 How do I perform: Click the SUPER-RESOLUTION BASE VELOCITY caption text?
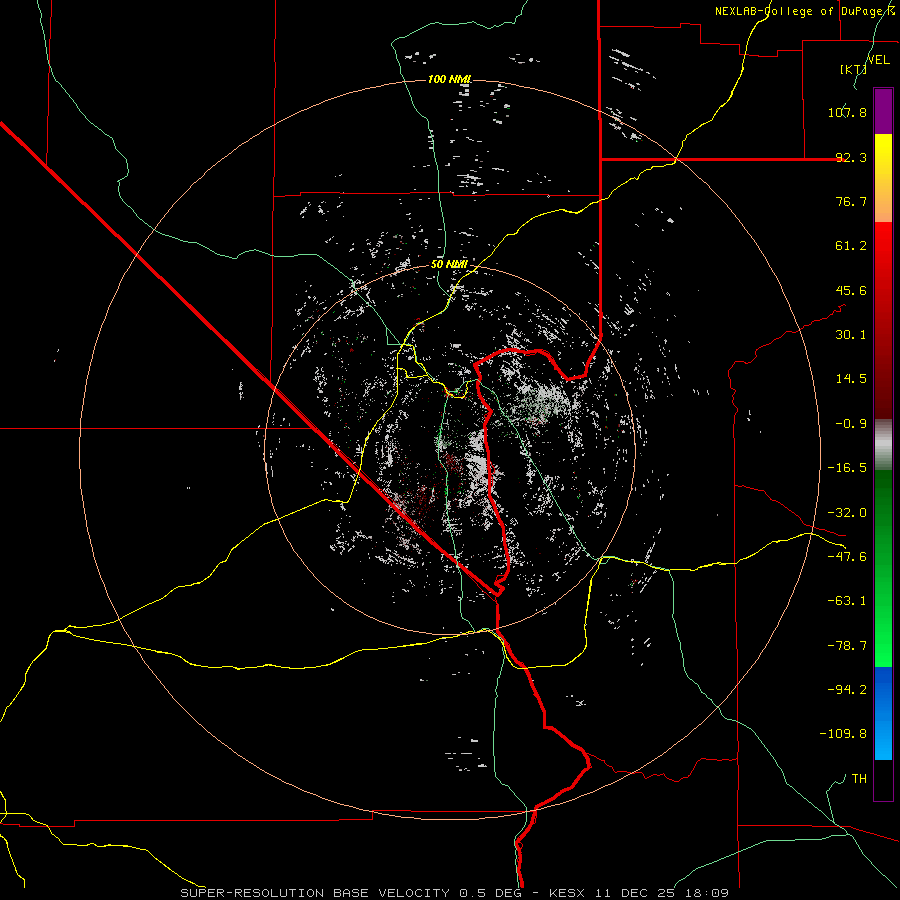coord(317,893)
